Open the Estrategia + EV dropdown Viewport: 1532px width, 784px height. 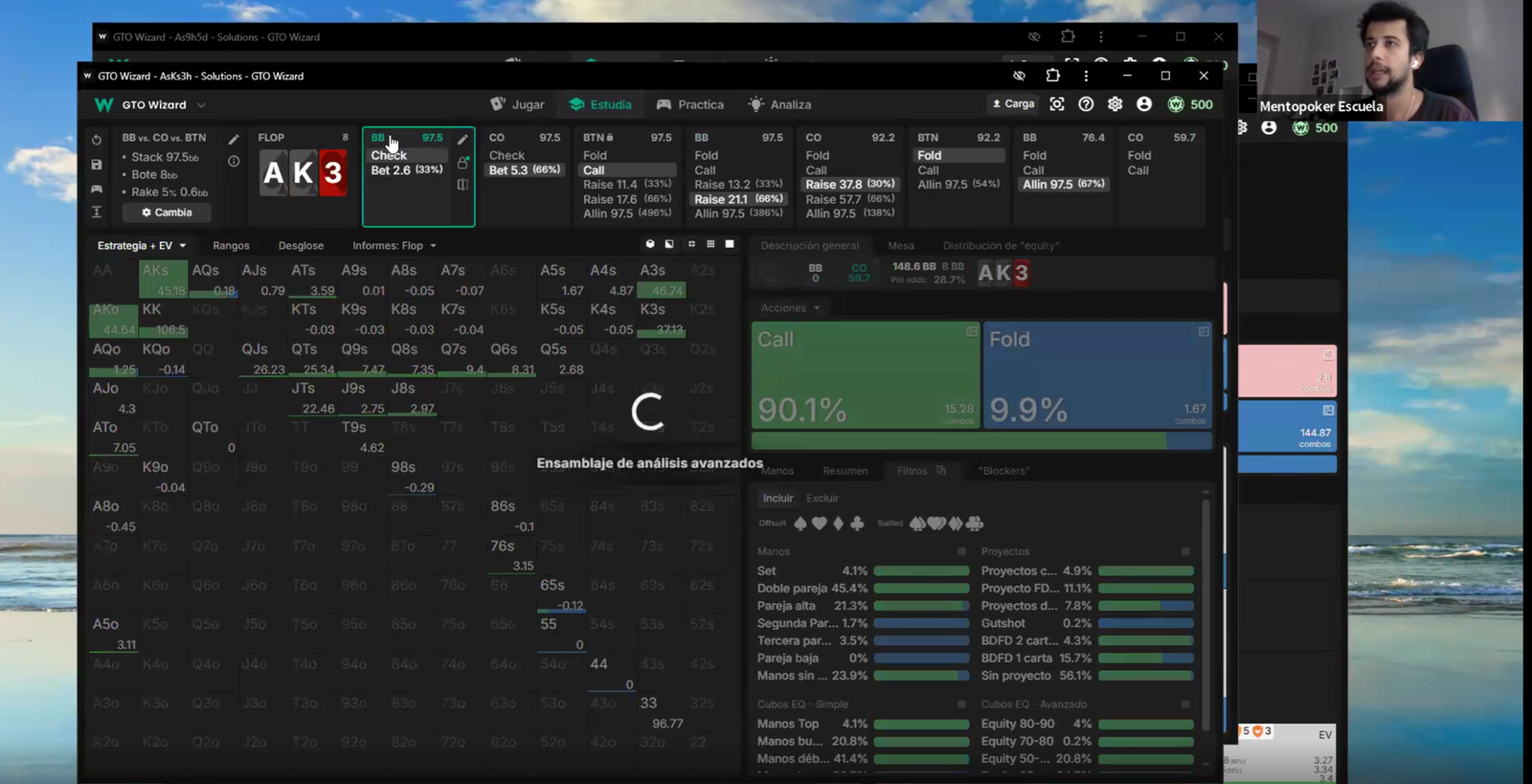[x=141, y=246]
